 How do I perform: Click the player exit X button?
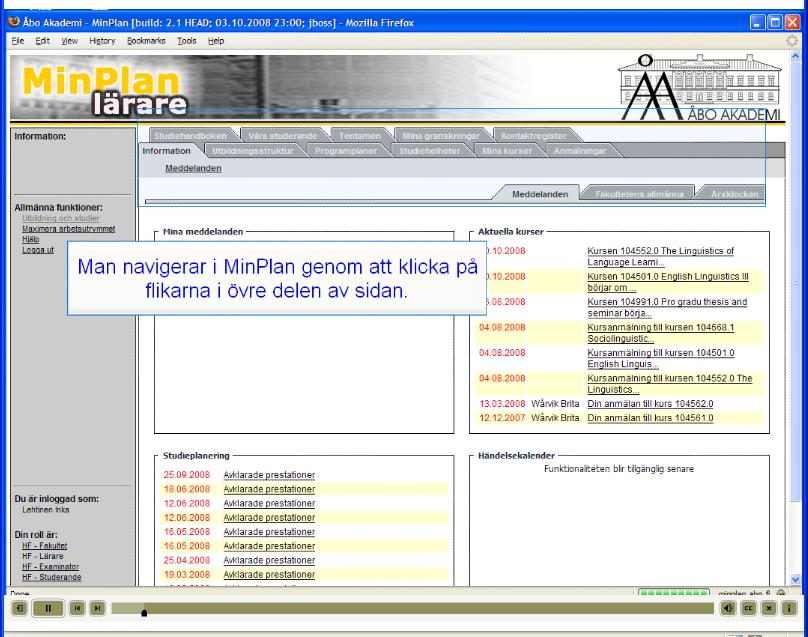(x=768, y=609)
